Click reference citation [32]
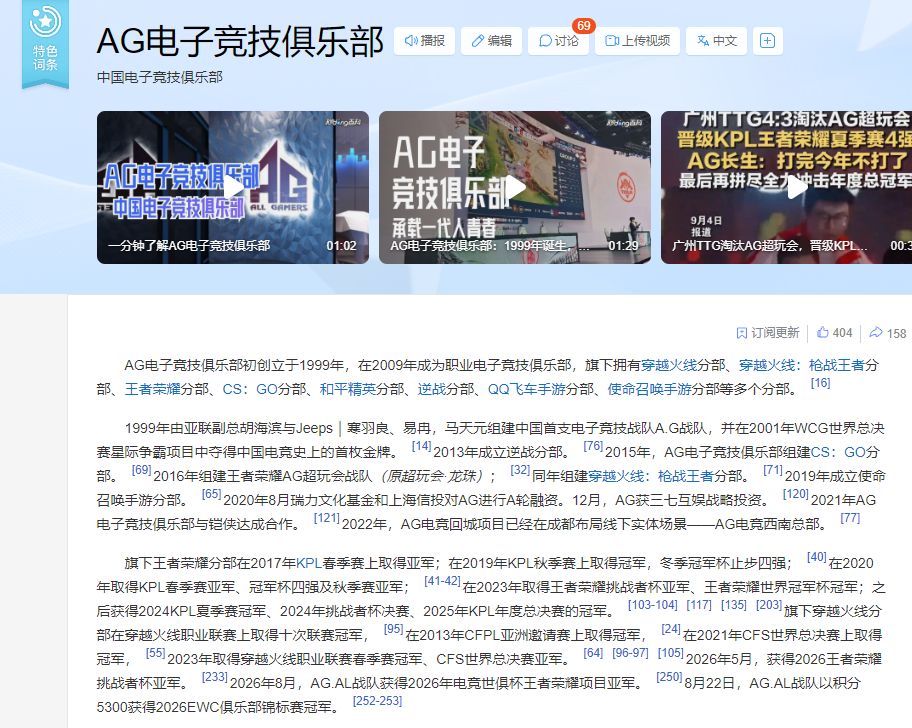The image size is (912, 728). (520, 470)
